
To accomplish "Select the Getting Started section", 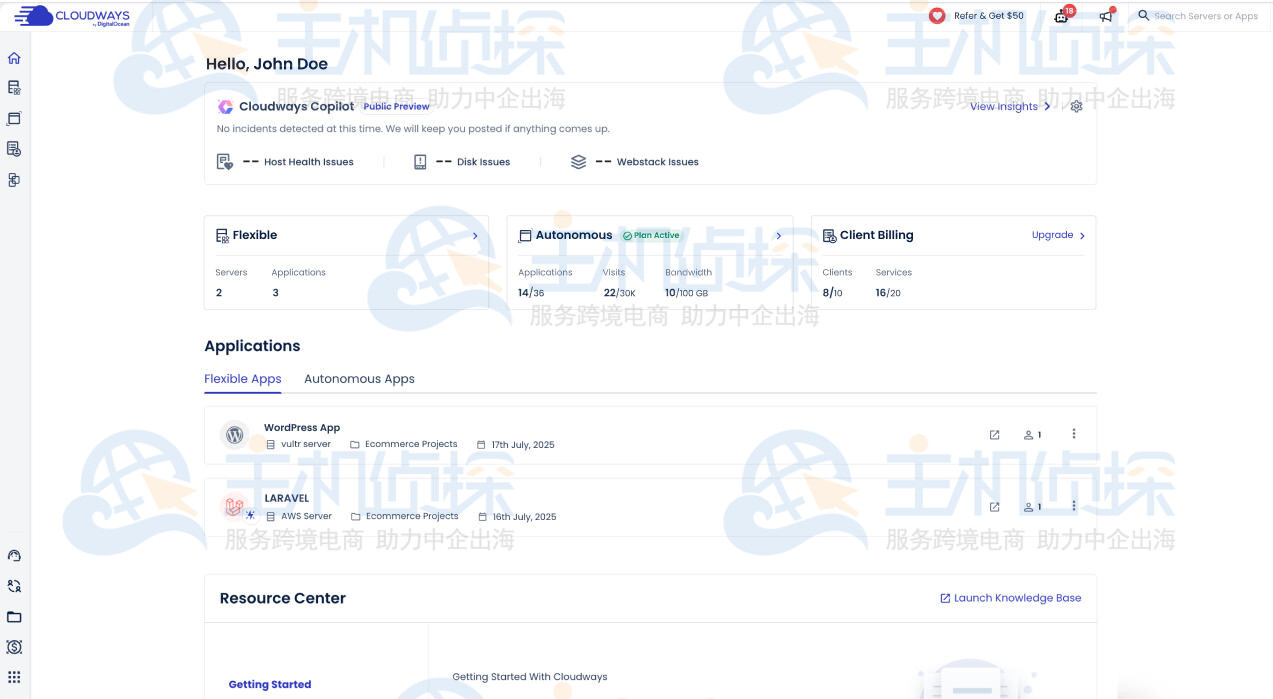I will [270, 684].
